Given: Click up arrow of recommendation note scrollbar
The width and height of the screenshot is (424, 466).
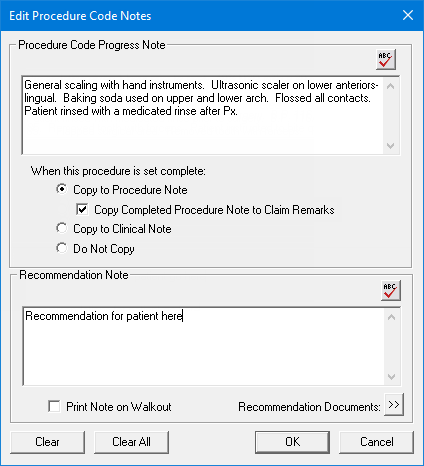Looking at the screenshot, I should coord(392,317).
